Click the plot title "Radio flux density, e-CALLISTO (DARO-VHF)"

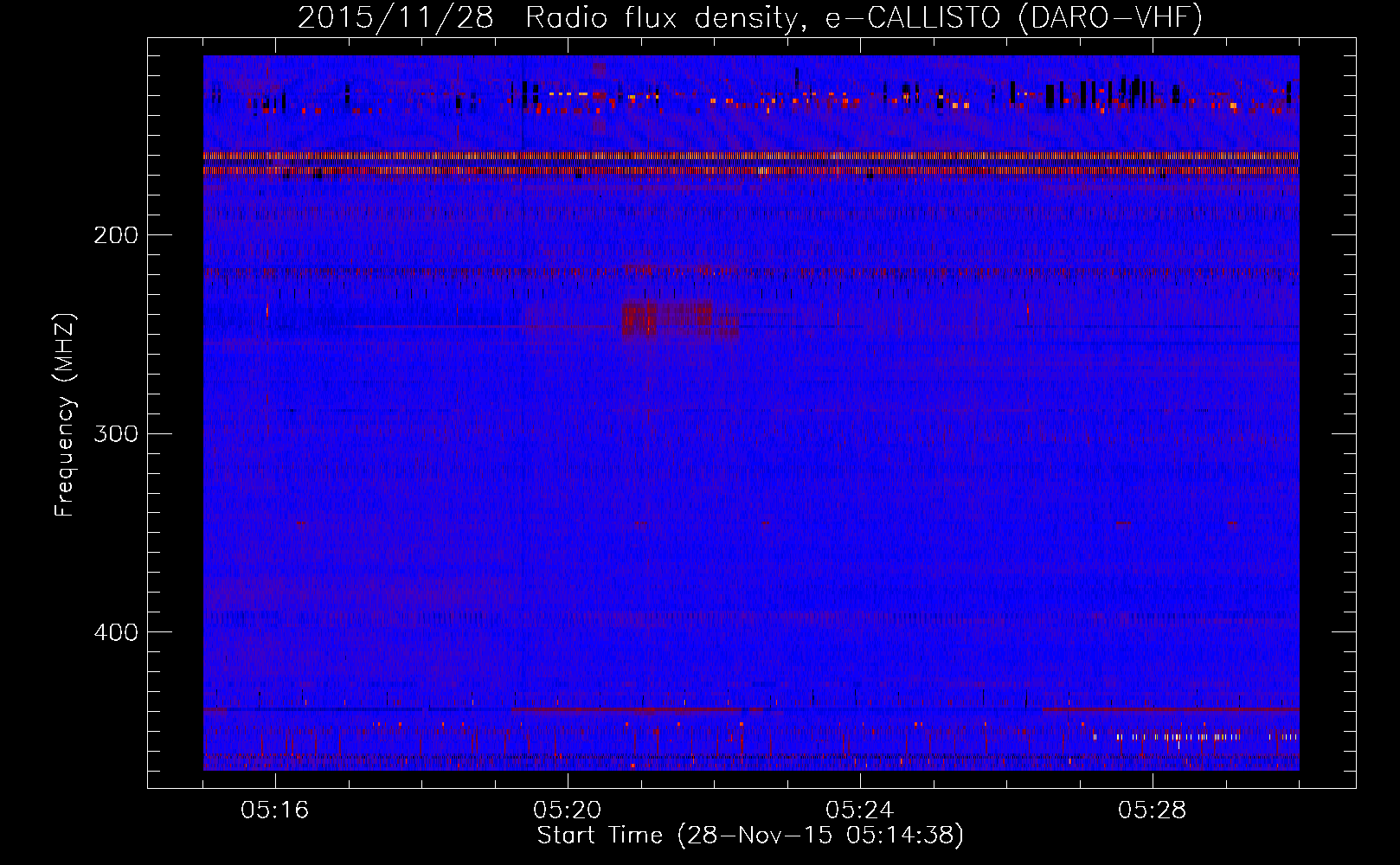pos(864,17)
